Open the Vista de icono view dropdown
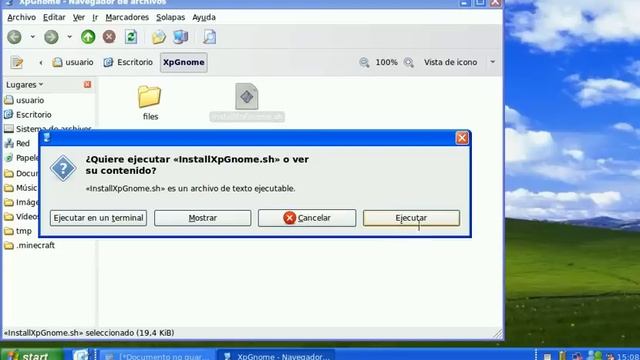 (x=459, y=62)
